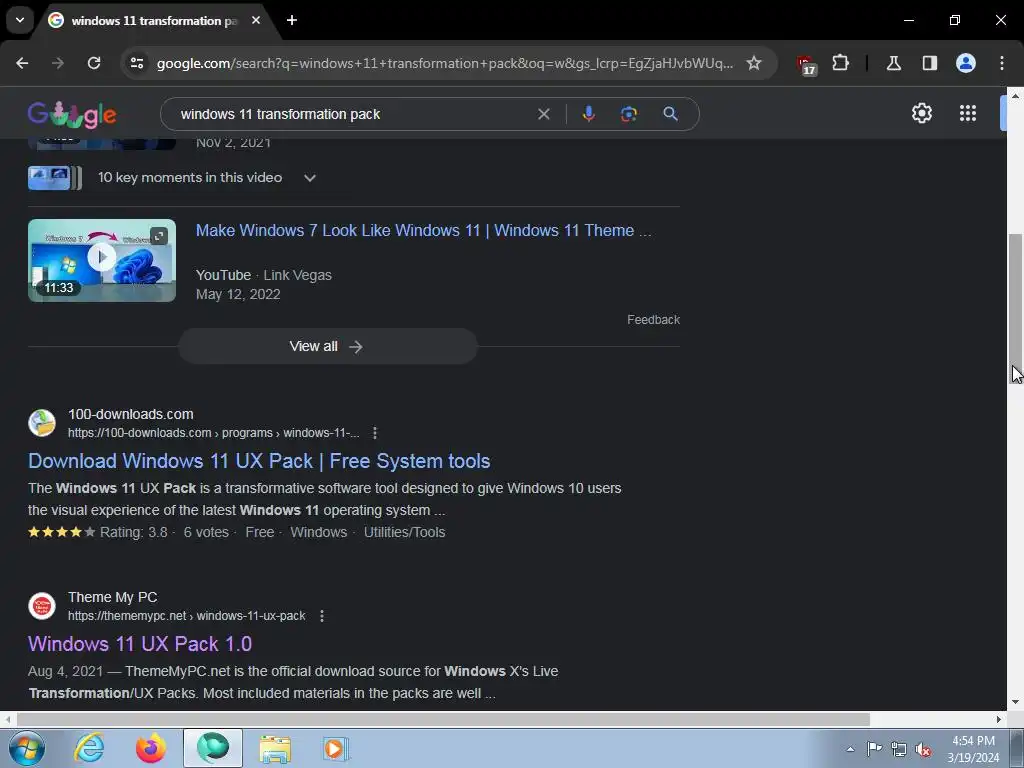This screenshot has height=768, width=1024.
Task: Click the Feedback link
Action: coord(653,319)
